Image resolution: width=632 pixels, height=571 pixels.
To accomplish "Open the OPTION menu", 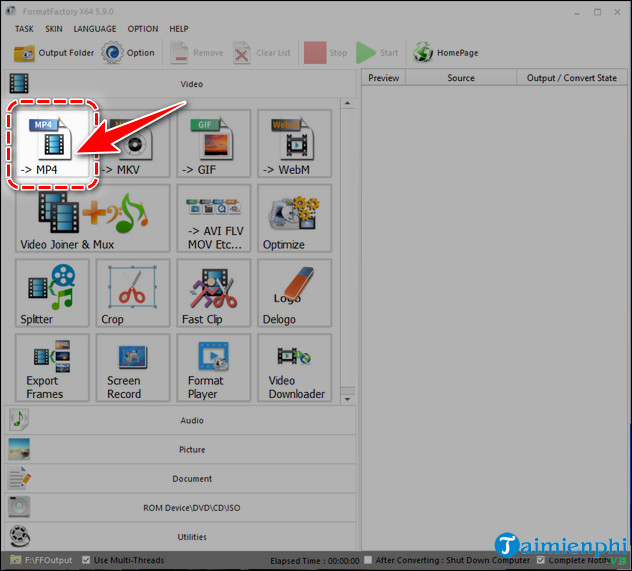I will 143,29.
